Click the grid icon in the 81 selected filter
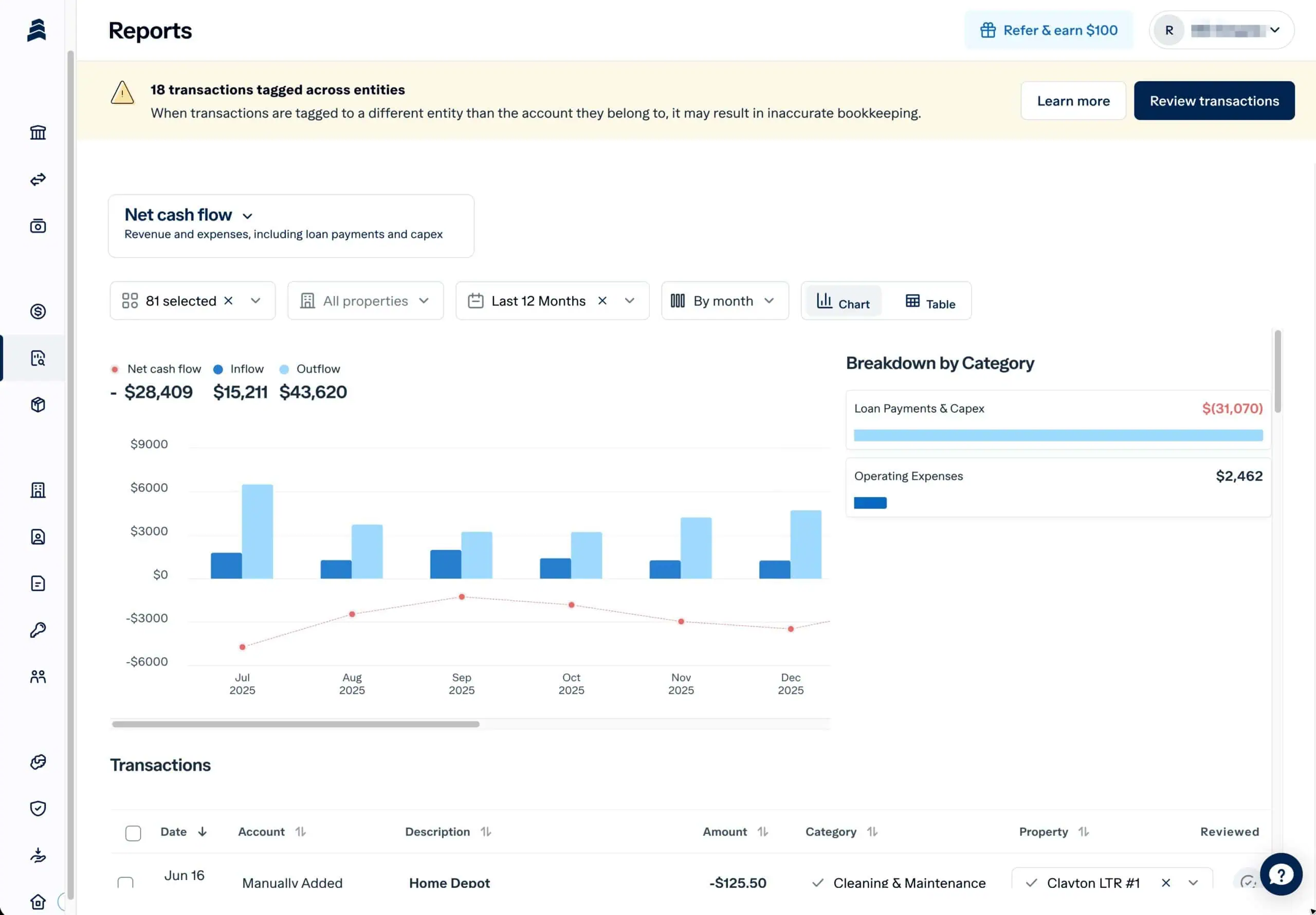This screenshot has width=1316, height=915. [130, 300]
